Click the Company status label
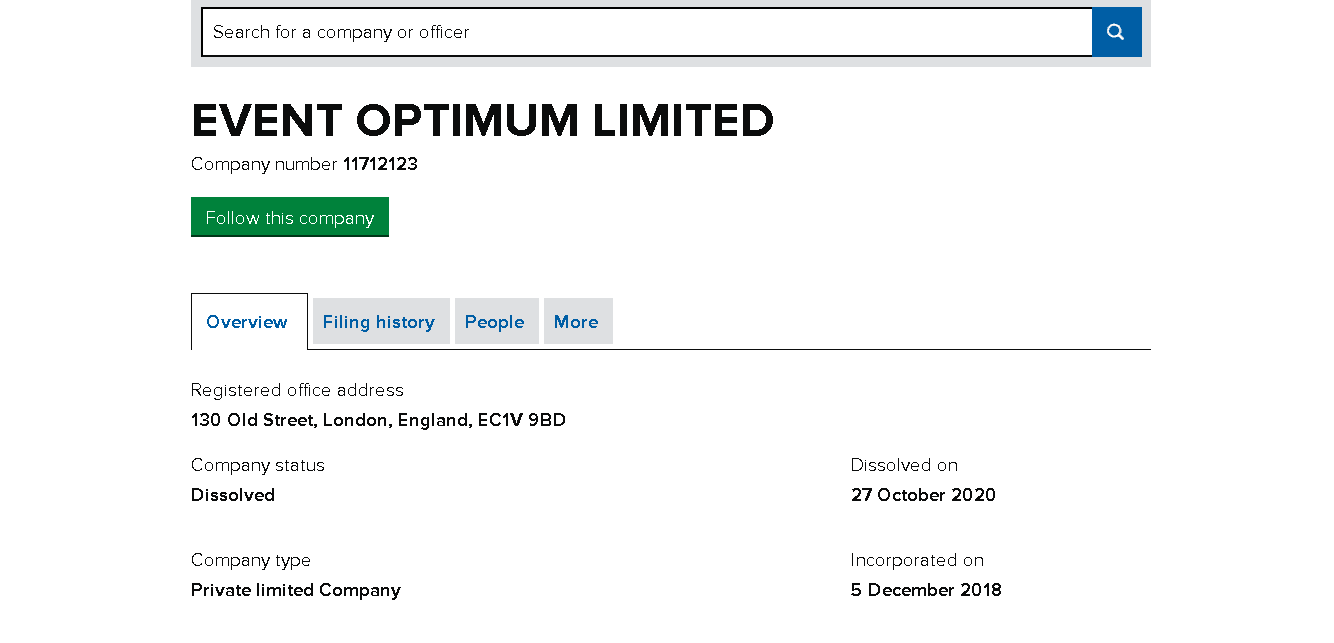Viewport: 1334px width, 643px height. 258,465
